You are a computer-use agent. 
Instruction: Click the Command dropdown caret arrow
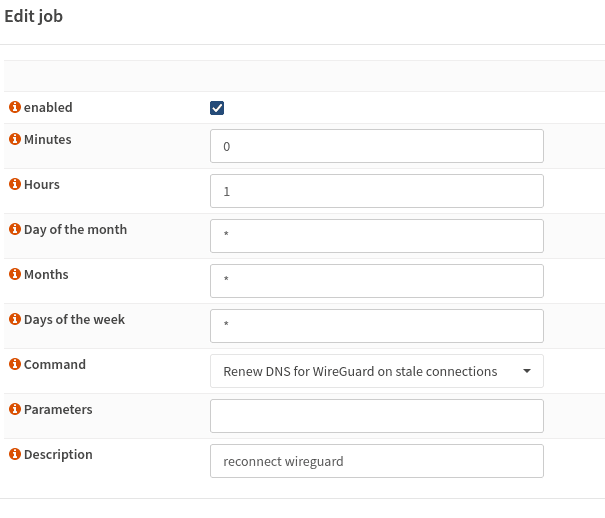pyautogui.click(x=527, y=371)
